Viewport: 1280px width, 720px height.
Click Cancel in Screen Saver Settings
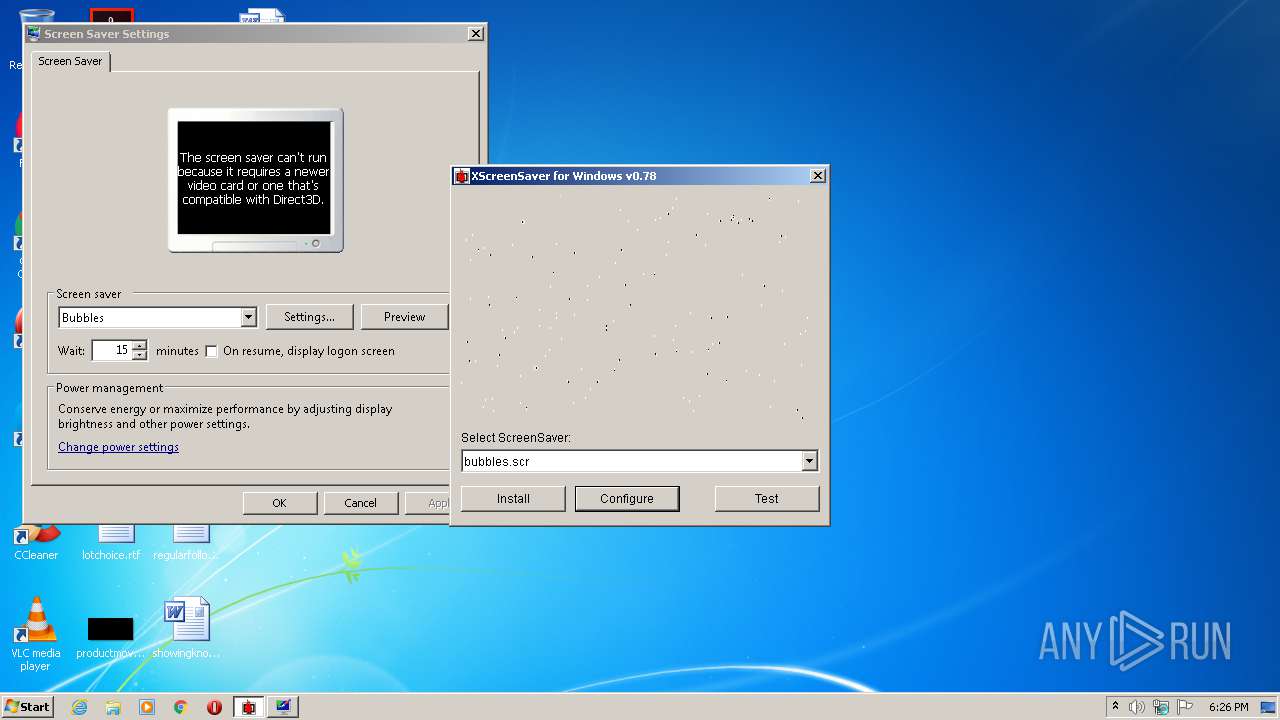point(361,503)
